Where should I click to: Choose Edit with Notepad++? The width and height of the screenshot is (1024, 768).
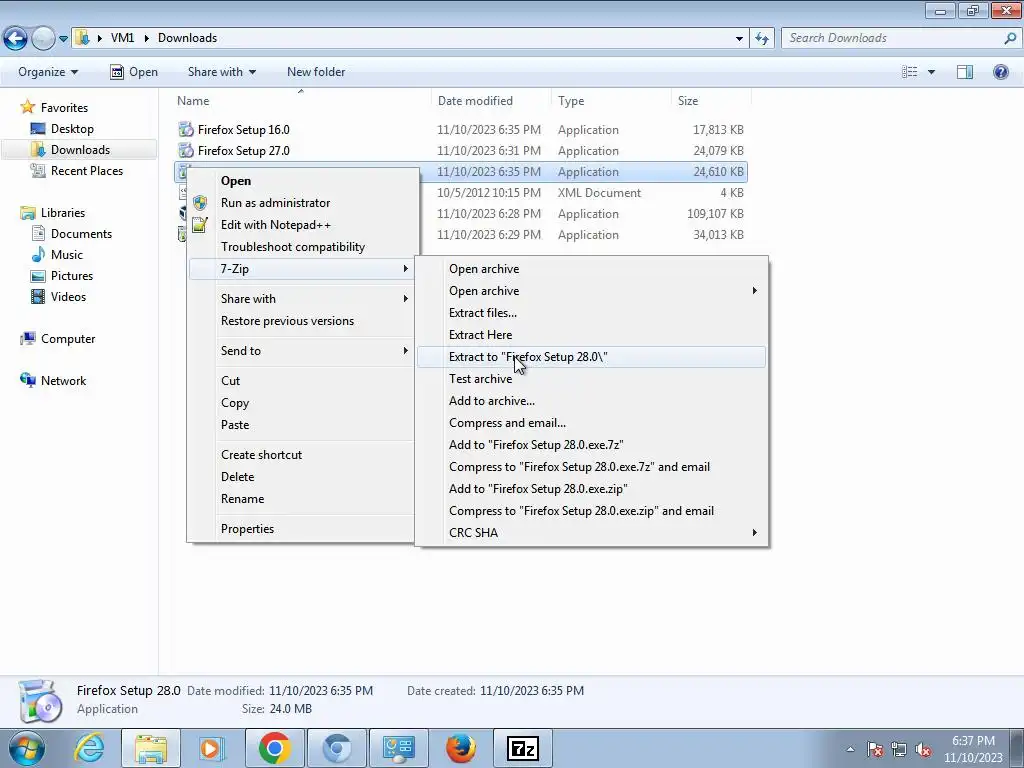(x=301, y=225)
